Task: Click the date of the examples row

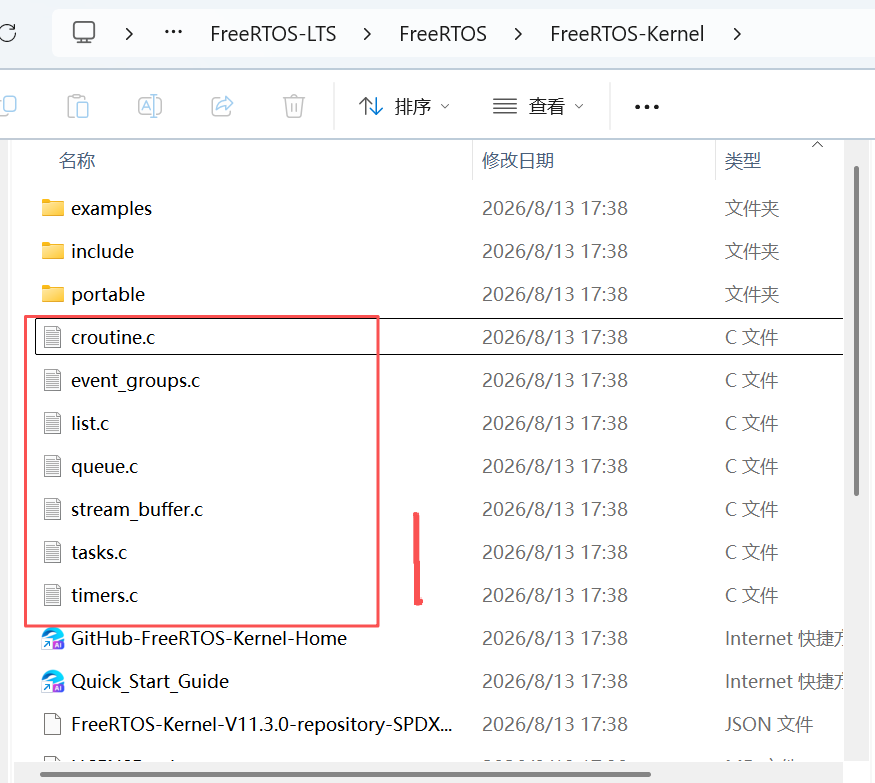Action: (x=554, y=208)
